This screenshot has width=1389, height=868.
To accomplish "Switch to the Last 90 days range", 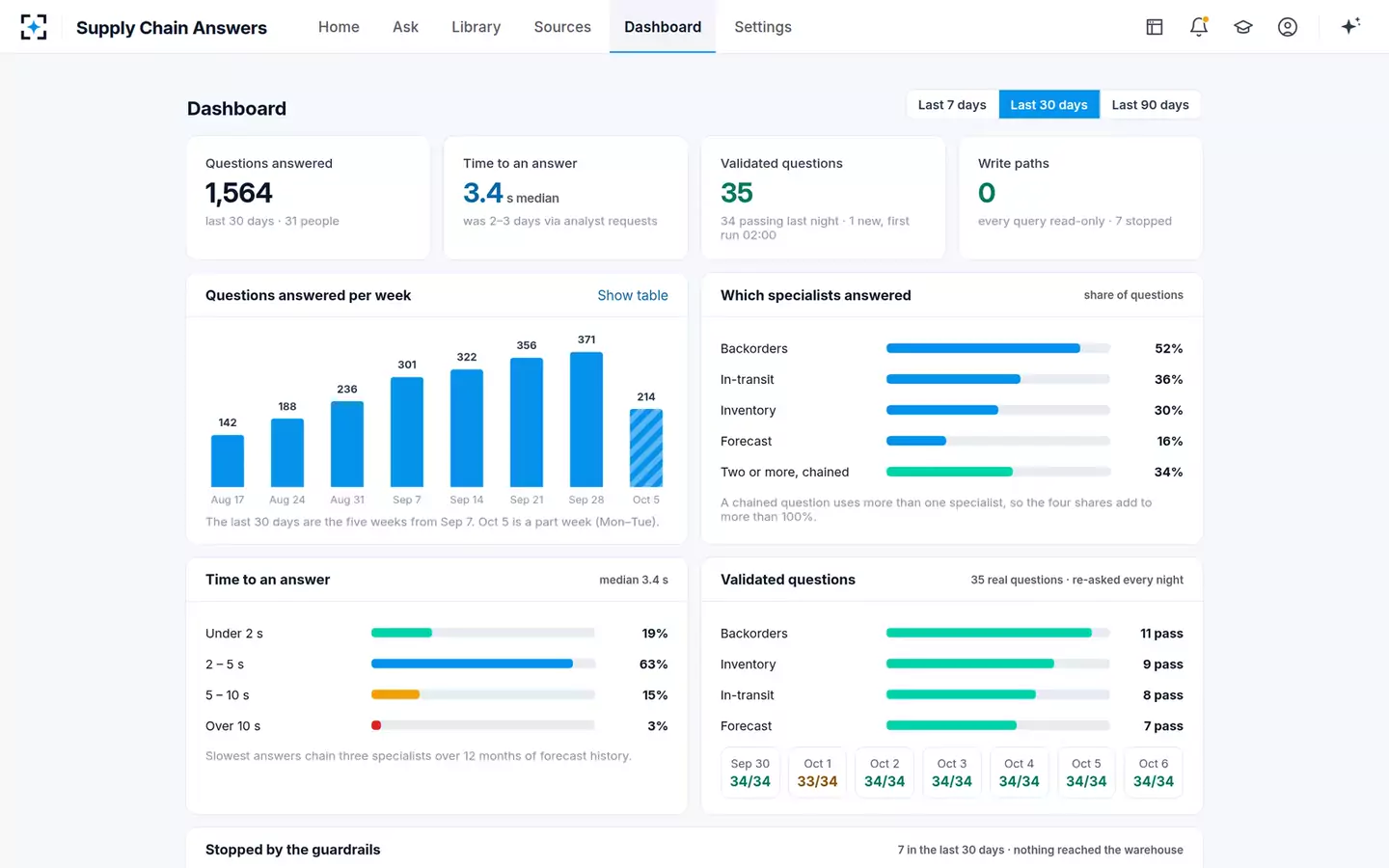I will click(1150, 105).
